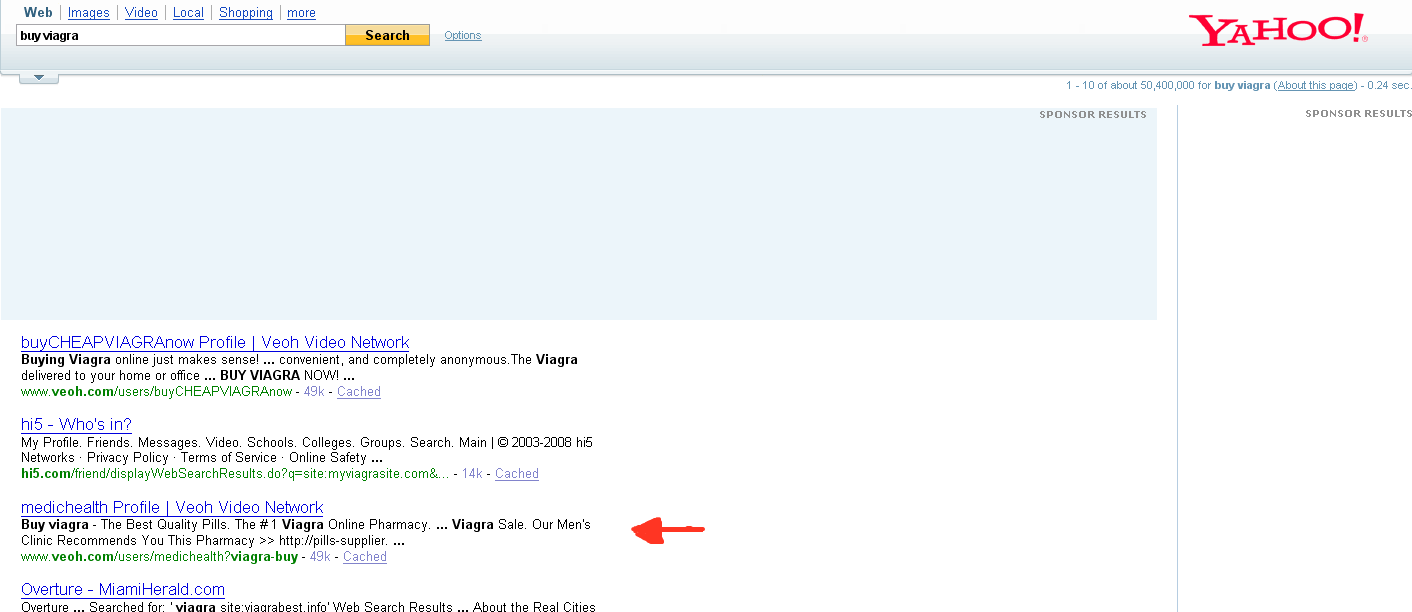
Task: Click the hi5.com/friend/displayWebSearchResults URL text
Action: [x=235, y=474]
